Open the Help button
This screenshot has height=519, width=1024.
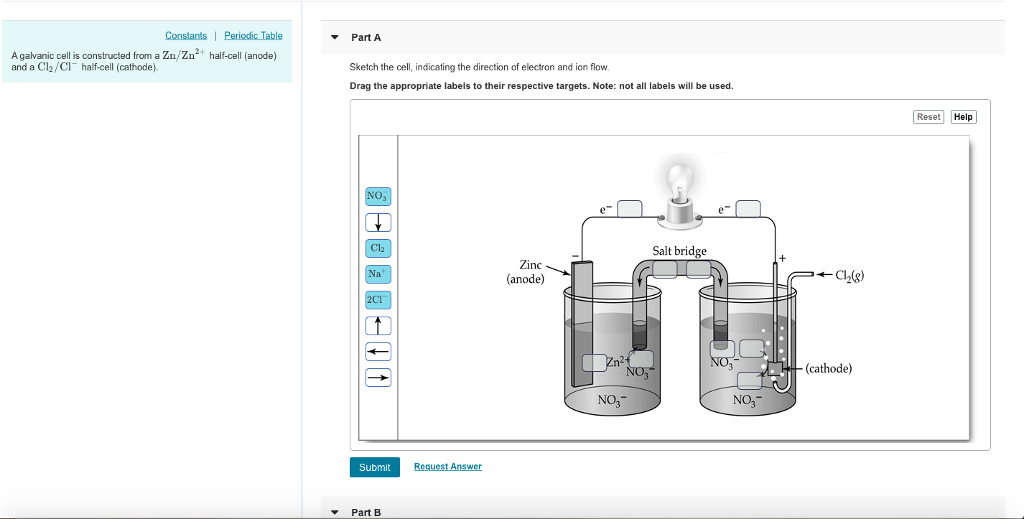click(x=963, y=117)
